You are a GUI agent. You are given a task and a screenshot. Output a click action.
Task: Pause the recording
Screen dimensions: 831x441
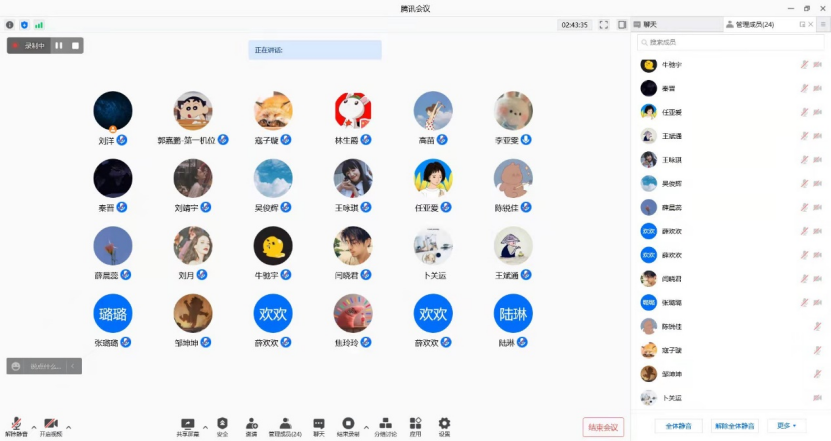(59, 45)
